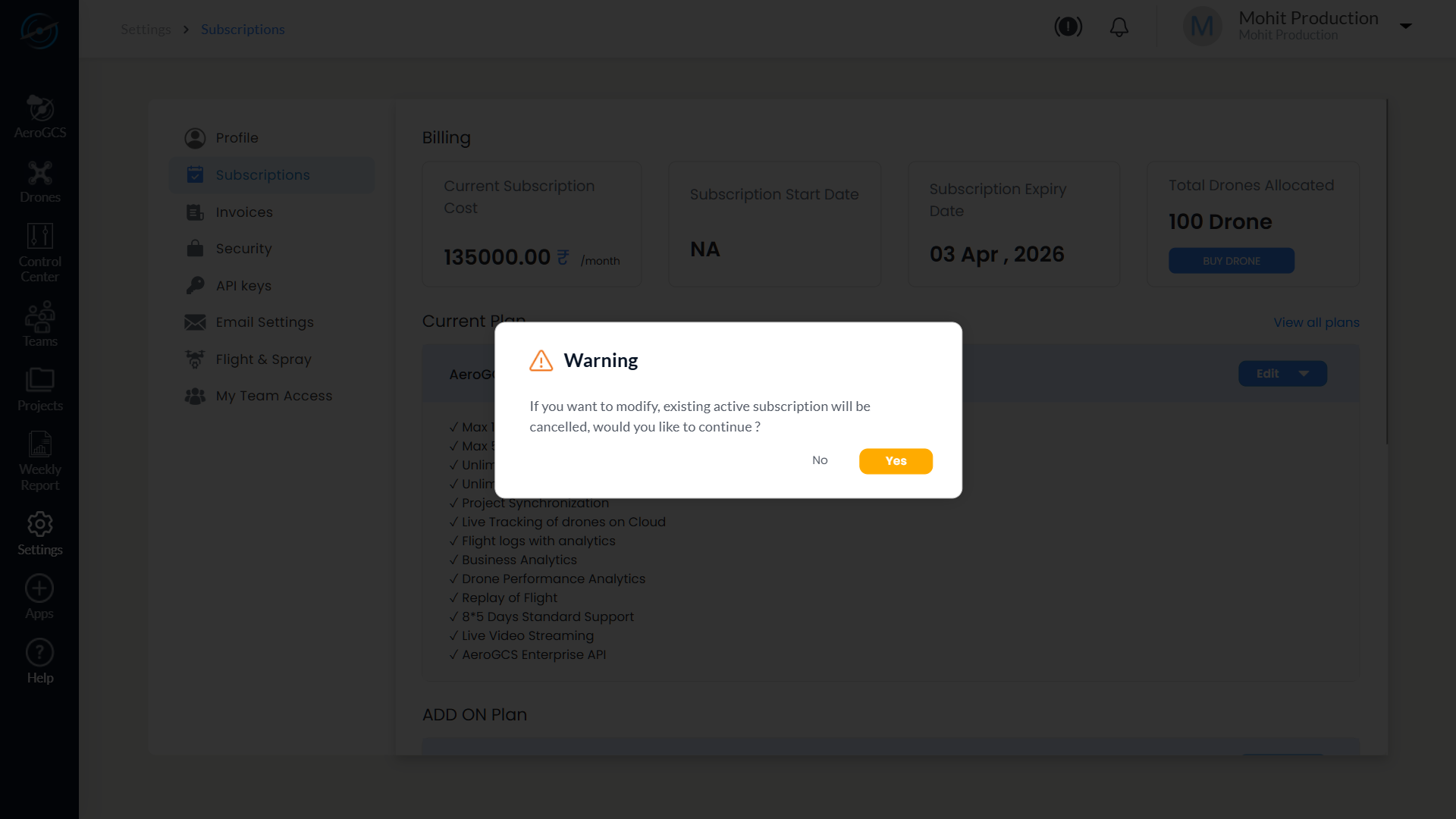The image size is (1456, 819).
Task: Open Apps plus icon in the sidebar
Action: pyautogui.click(x=39, y=588)
